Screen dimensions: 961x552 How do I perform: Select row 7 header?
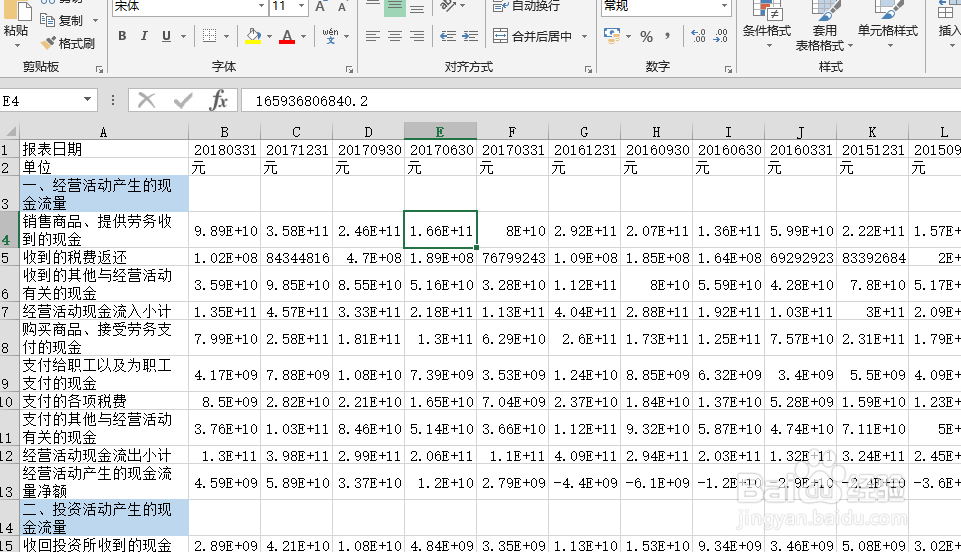point(9,311)
